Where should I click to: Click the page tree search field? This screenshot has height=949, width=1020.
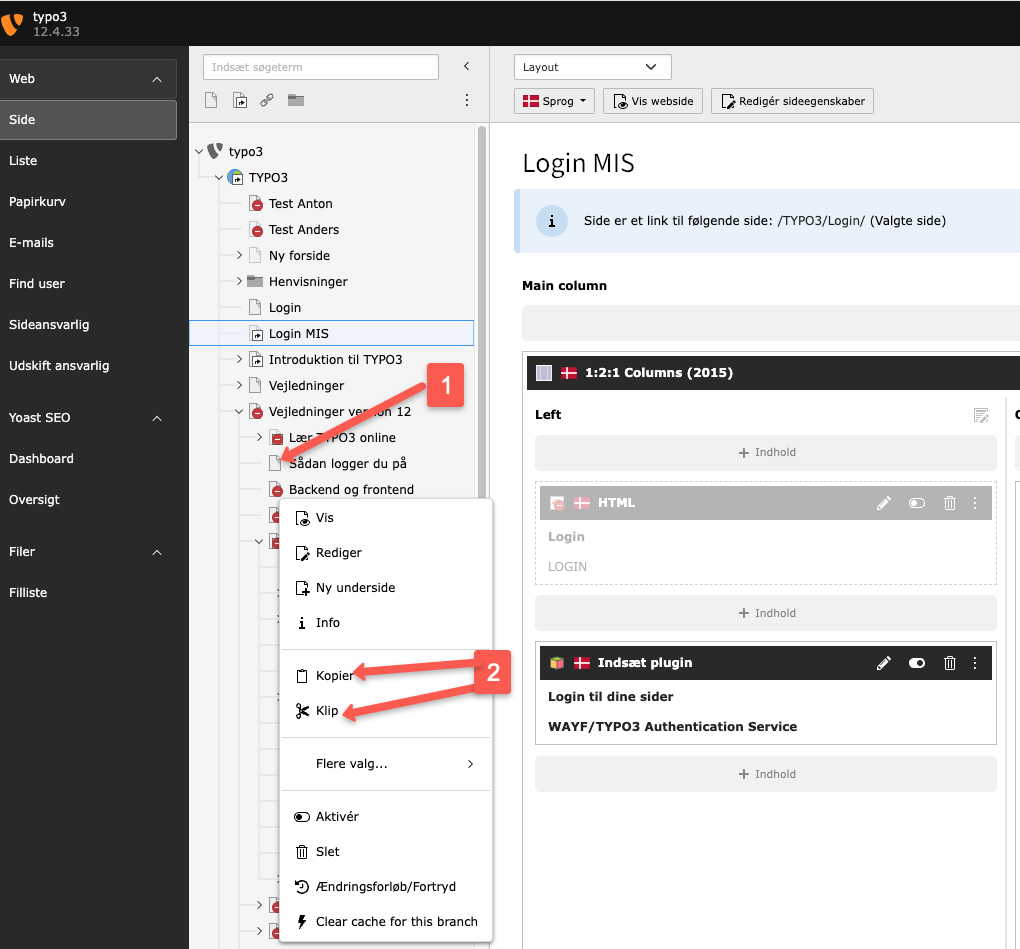(x=320, y=67)
